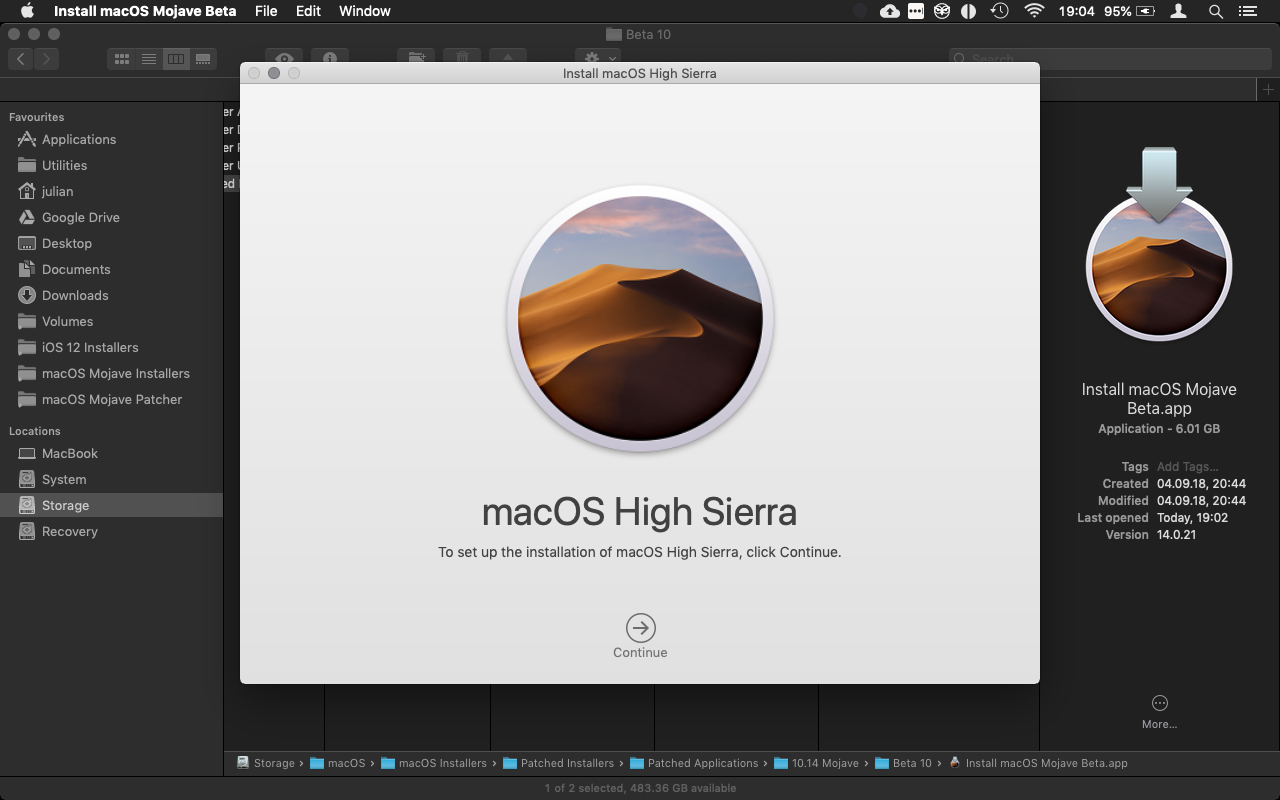Image resolution: width=1280 pixels, height=800 pixels.
Task: Select Recovery volume under Locations
Action: tap(70, 531)
